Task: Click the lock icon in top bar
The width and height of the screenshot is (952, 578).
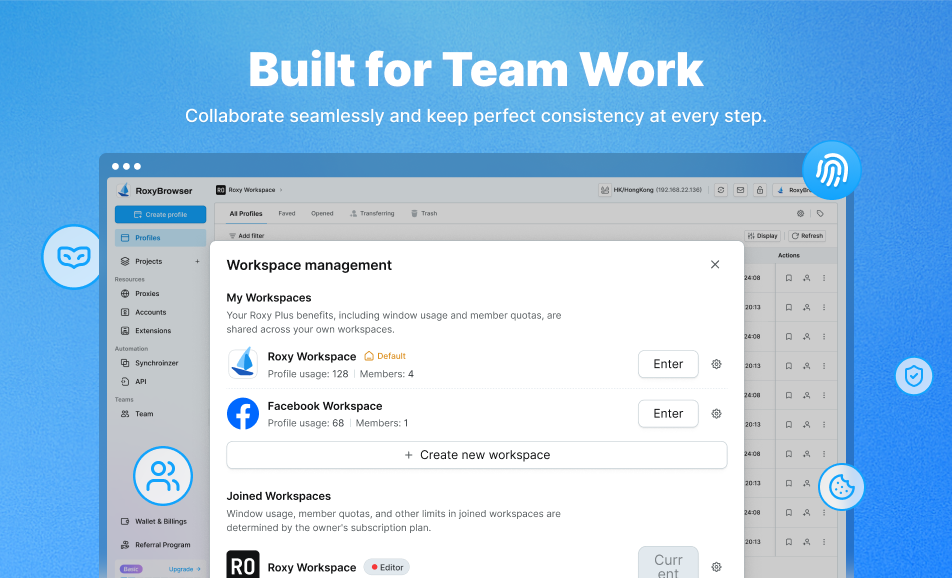Action: pos(760,190)
